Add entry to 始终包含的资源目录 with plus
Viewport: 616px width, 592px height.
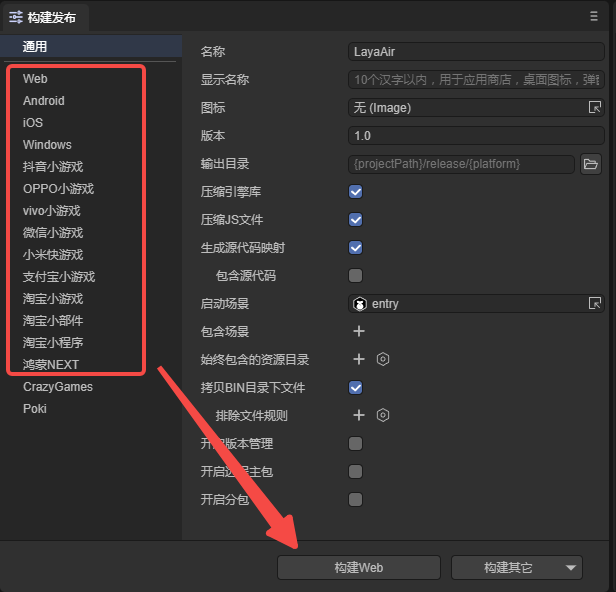(359, 359)
